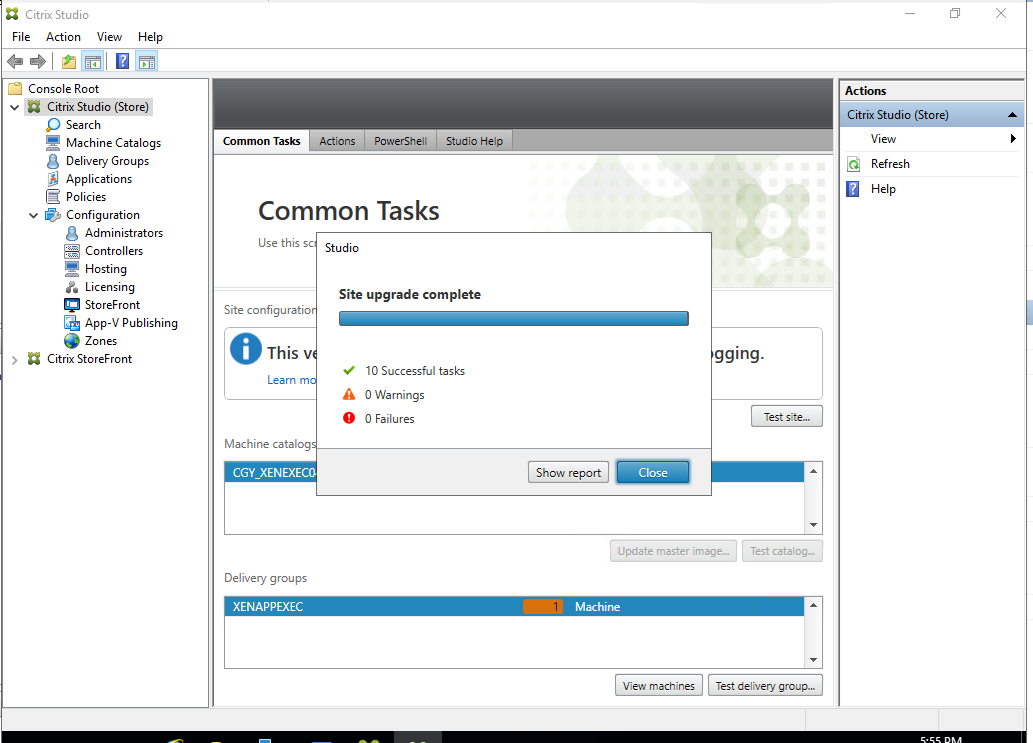This screenshot has height=743, width=1033.
Task: Click the Learn more link
Action: tap(291, 380)
